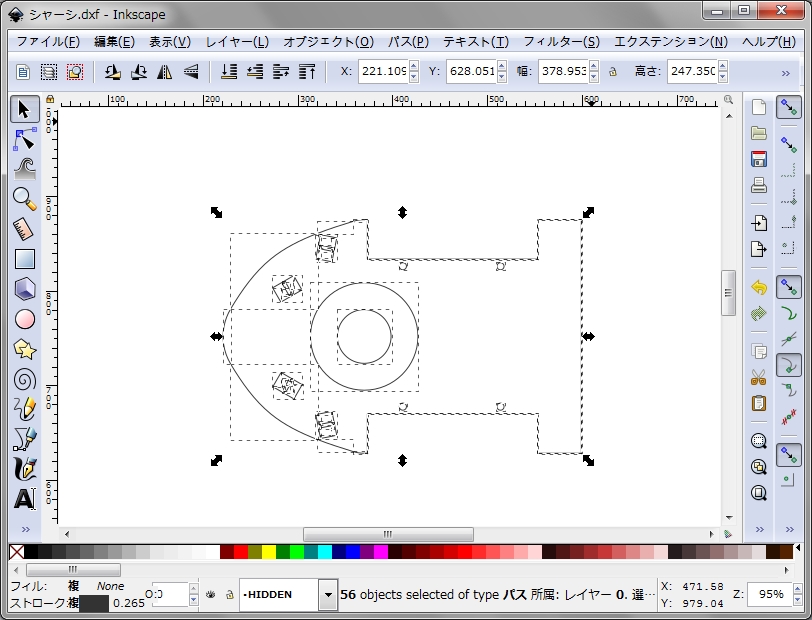
Task: Select the Star polygon tool
Action: [x=24, y=349]
